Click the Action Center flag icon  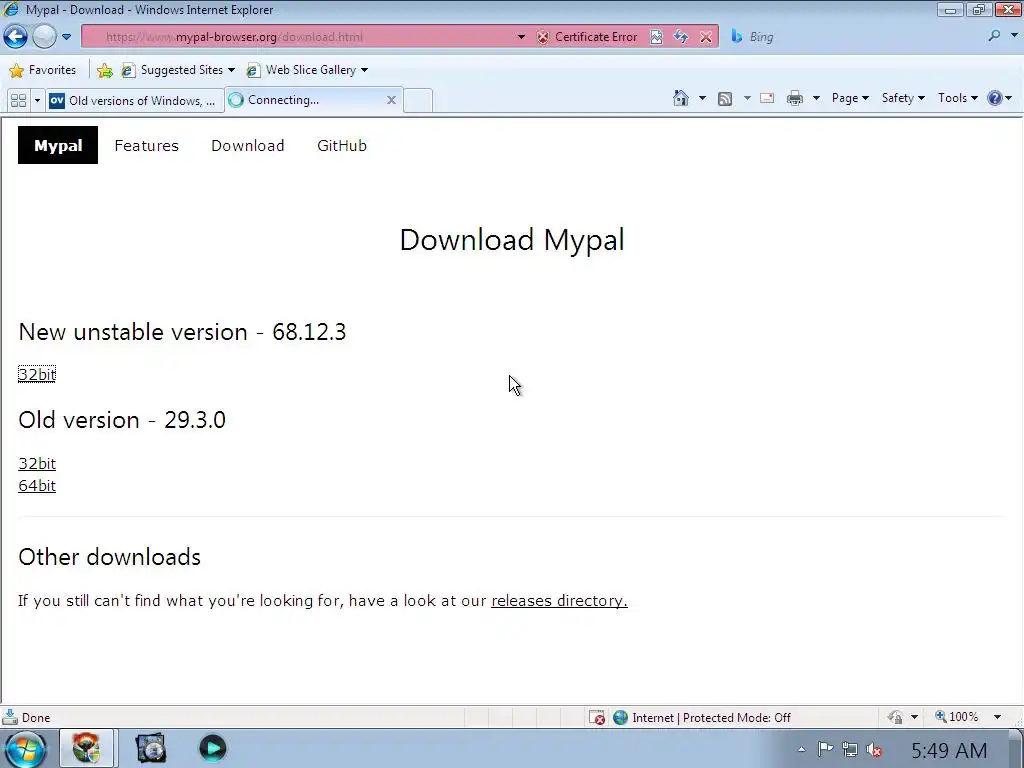[825, 749]
